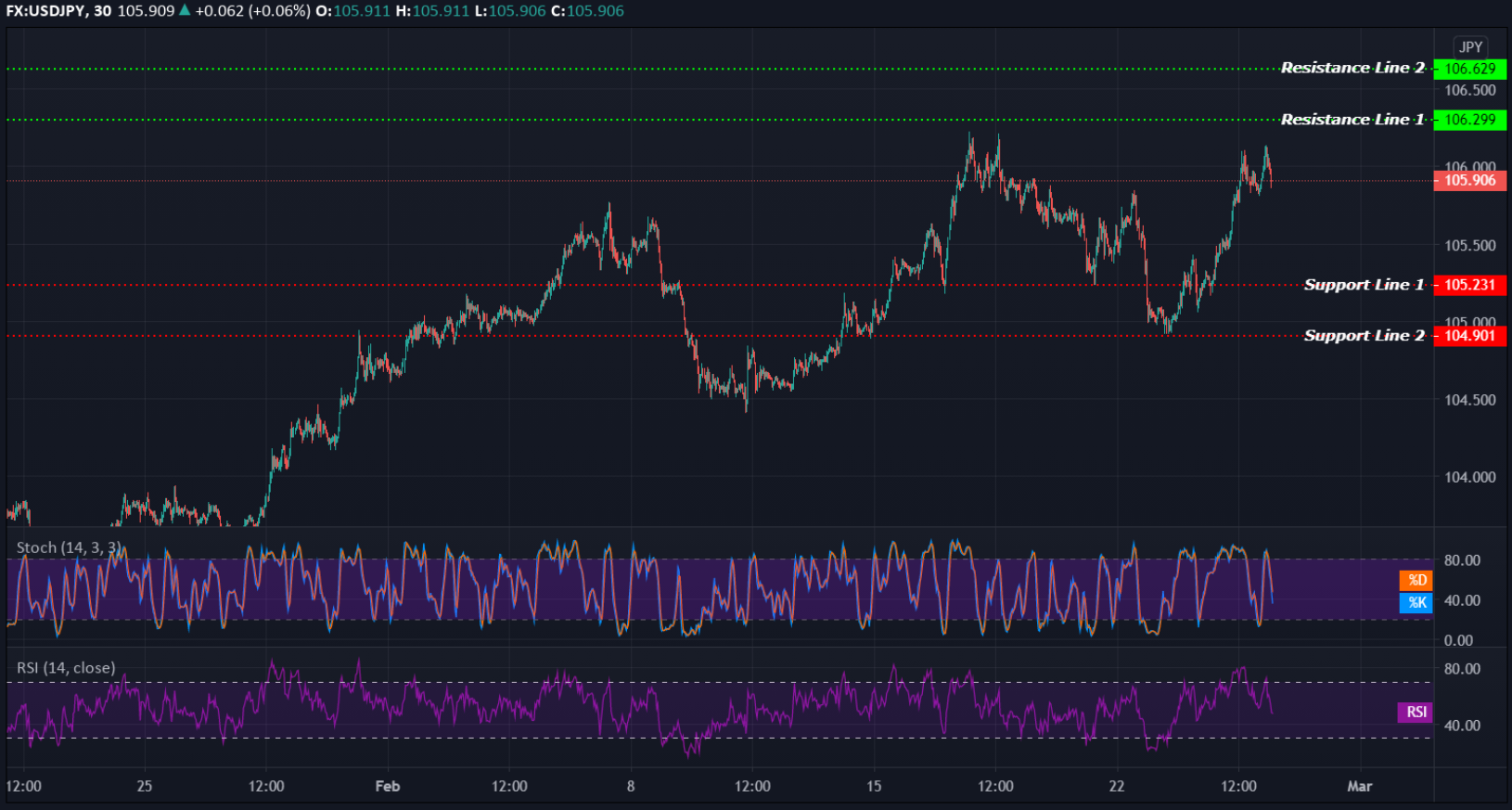Click the Feb marker on the time axis
The width and height of the screenshot is (1512, 810).
coord(388,786)
